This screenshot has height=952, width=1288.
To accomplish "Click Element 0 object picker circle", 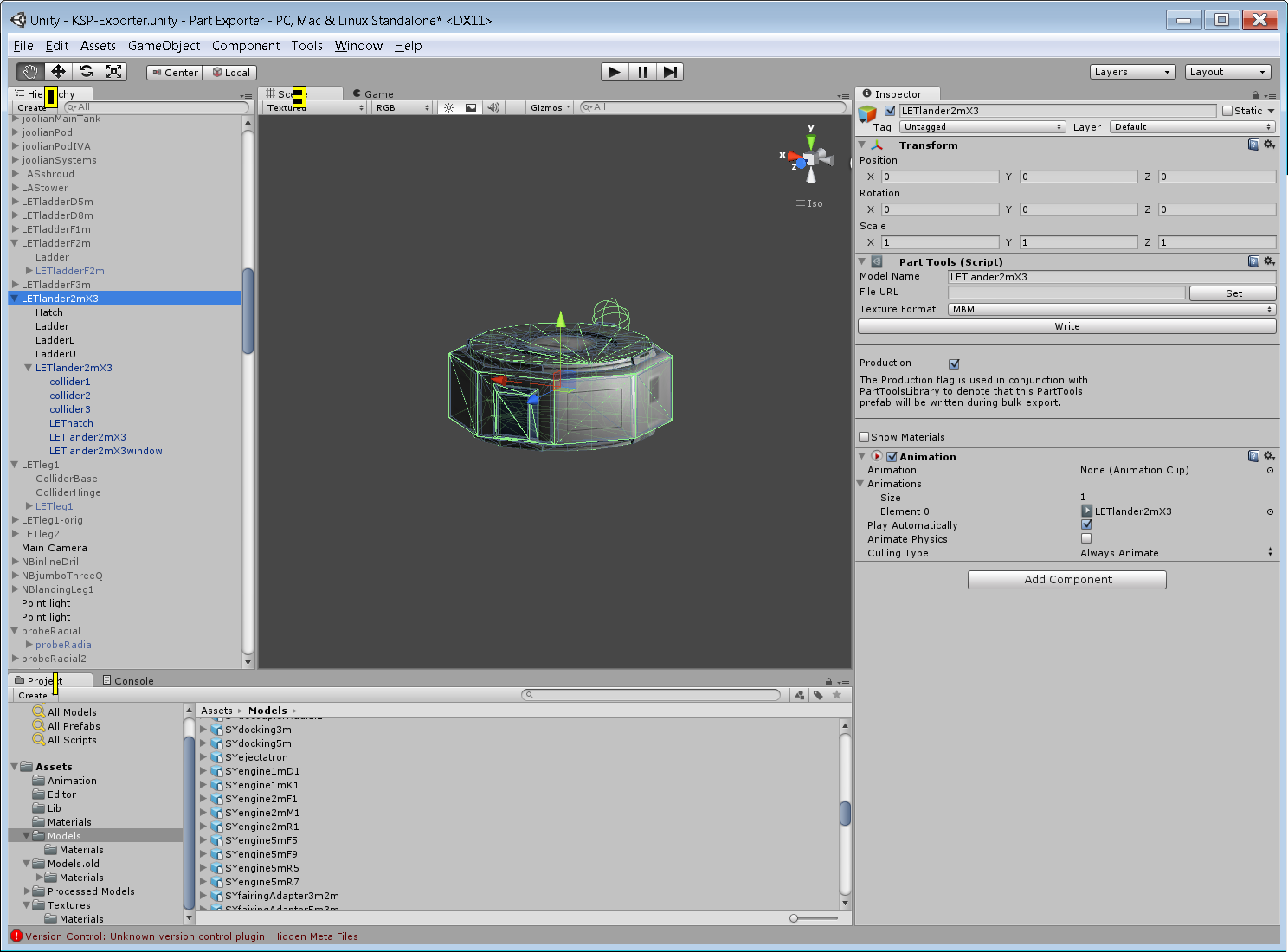I will (1270, 511).
